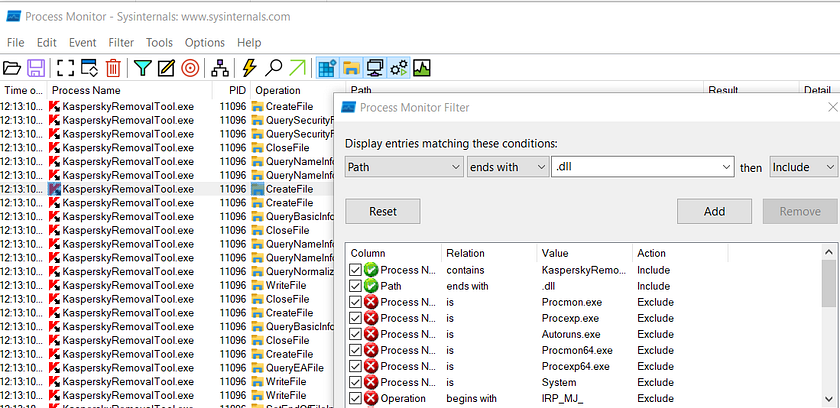Click the Relation header in the filter list
Viewport: 840px width, 408px height.
pos(489,253)
